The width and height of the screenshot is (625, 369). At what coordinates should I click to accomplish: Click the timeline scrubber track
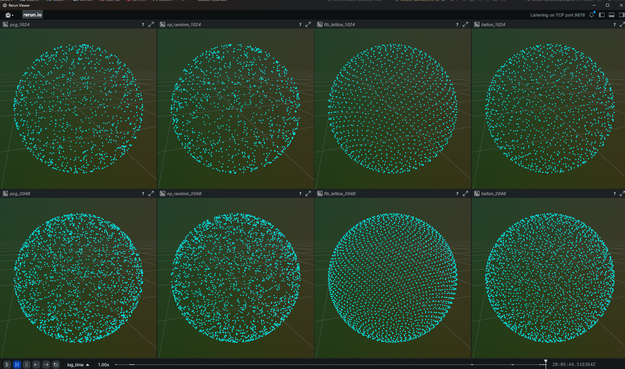pos(331,365)
